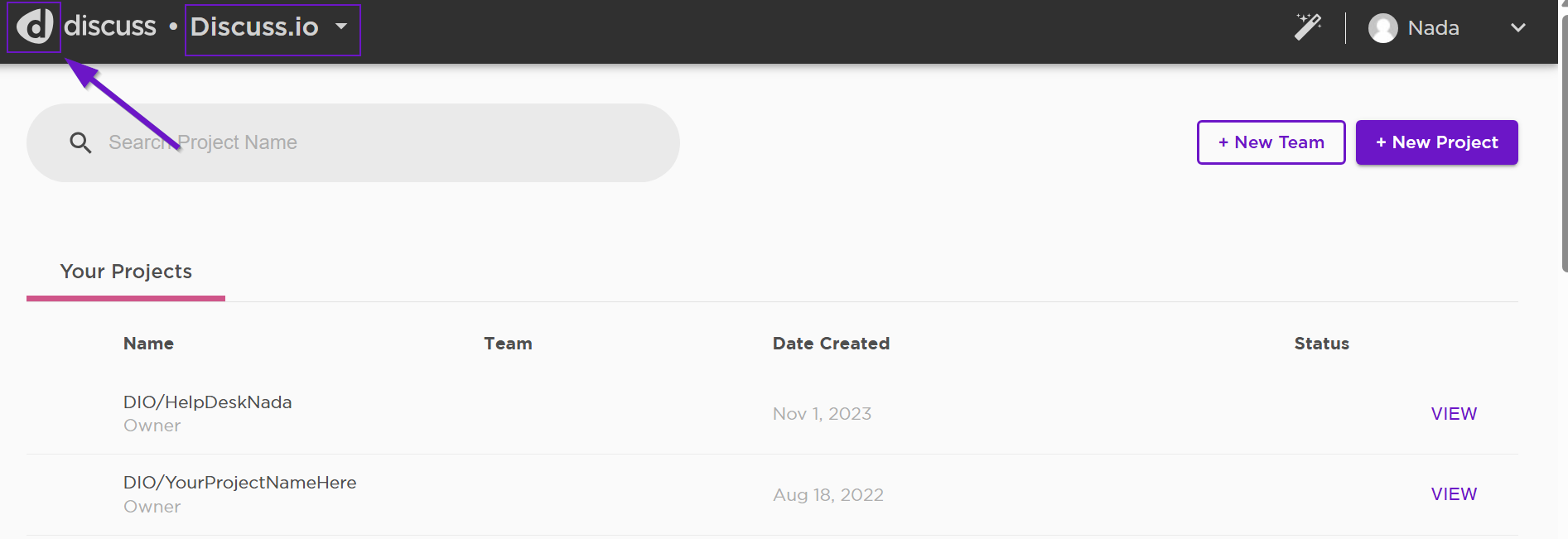Create a team with New Team button
Viewport: 1568px width, 539px height.
pyautogui.click(x=1271, y=142)
